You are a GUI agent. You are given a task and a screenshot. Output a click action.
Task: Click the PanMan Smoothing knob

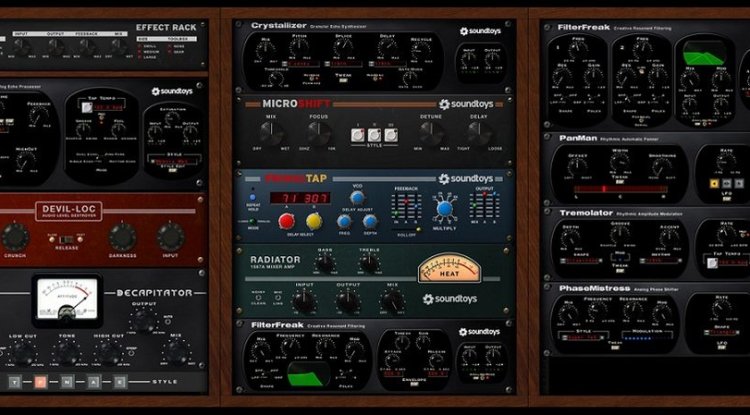[x=662, y=167]
